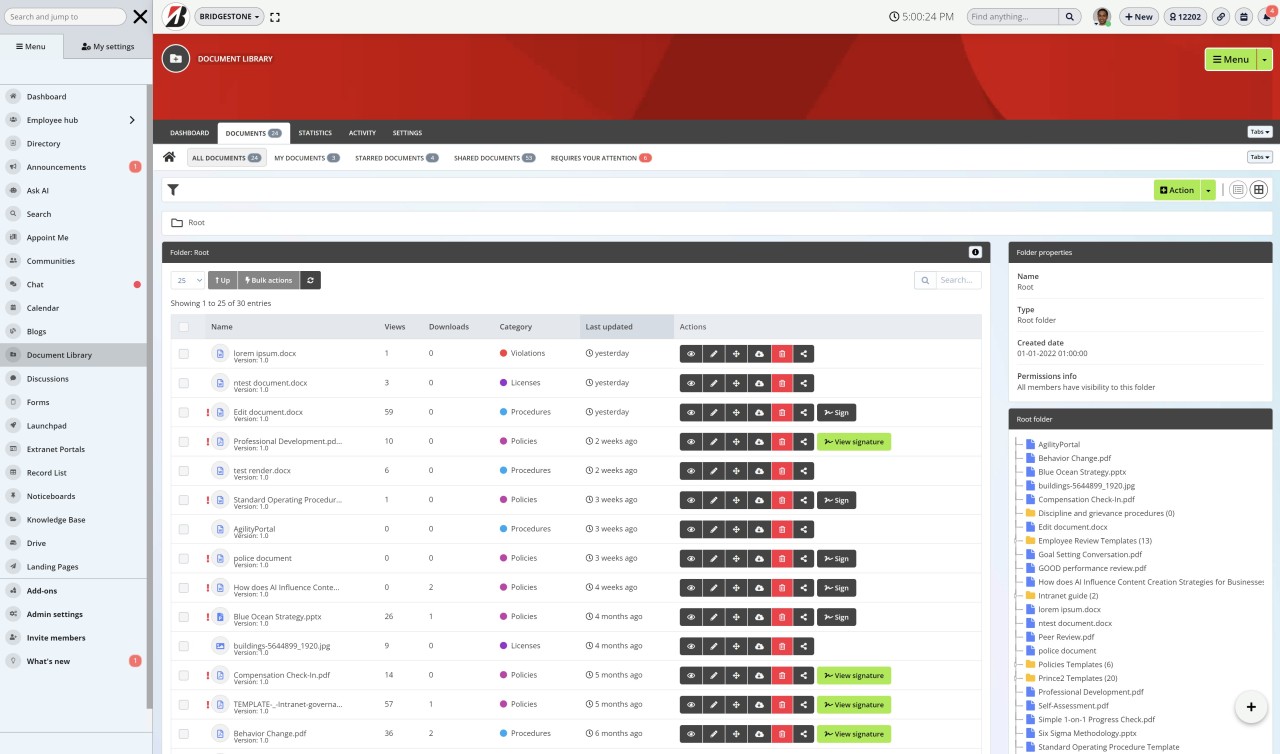Check the select-all checkbox in the table header
This screenshot has height=754, width=1280.
point(184,326)
